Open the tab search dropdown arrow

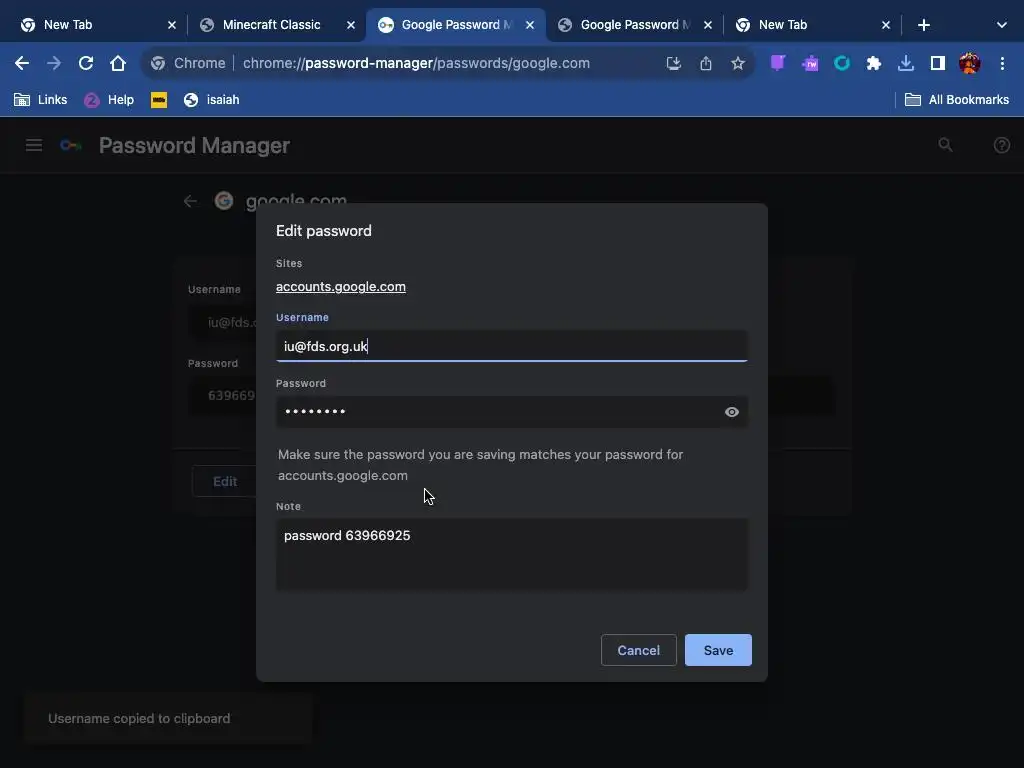pos(1002,25)
